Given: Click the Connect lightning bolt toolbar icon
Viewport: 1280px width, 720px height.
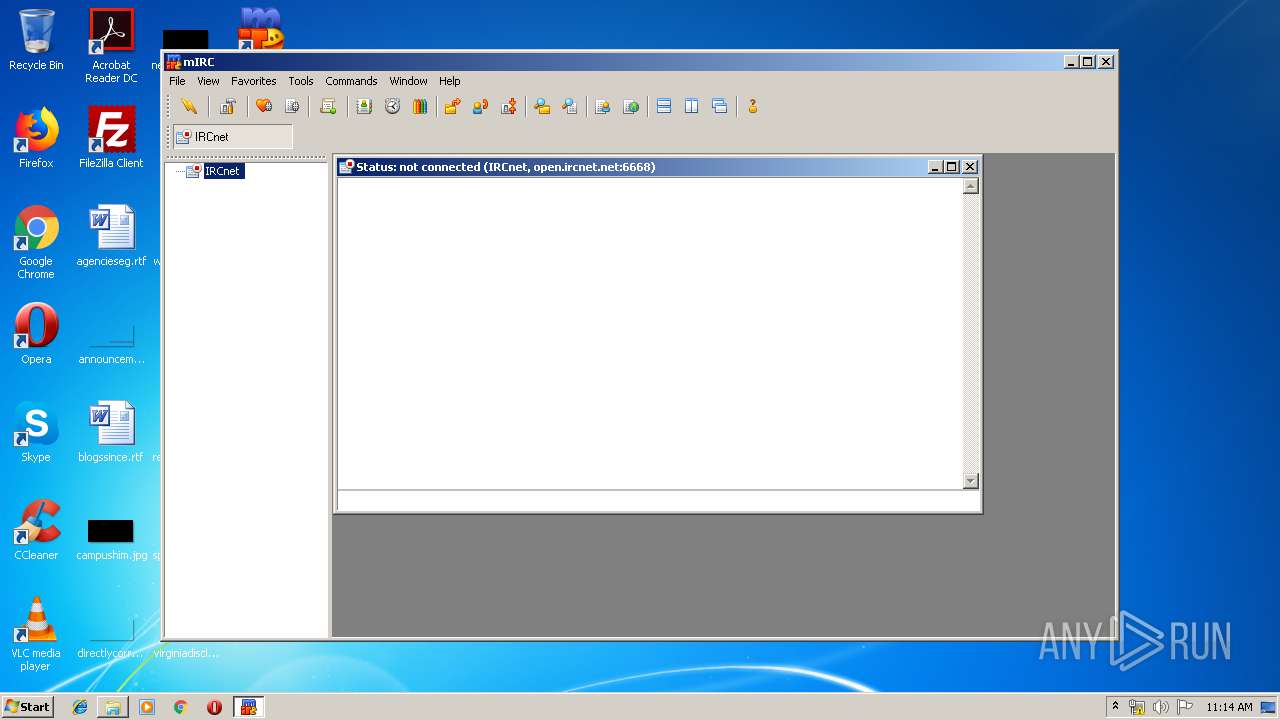Looking at the screenshot, I should coord(189,107).
